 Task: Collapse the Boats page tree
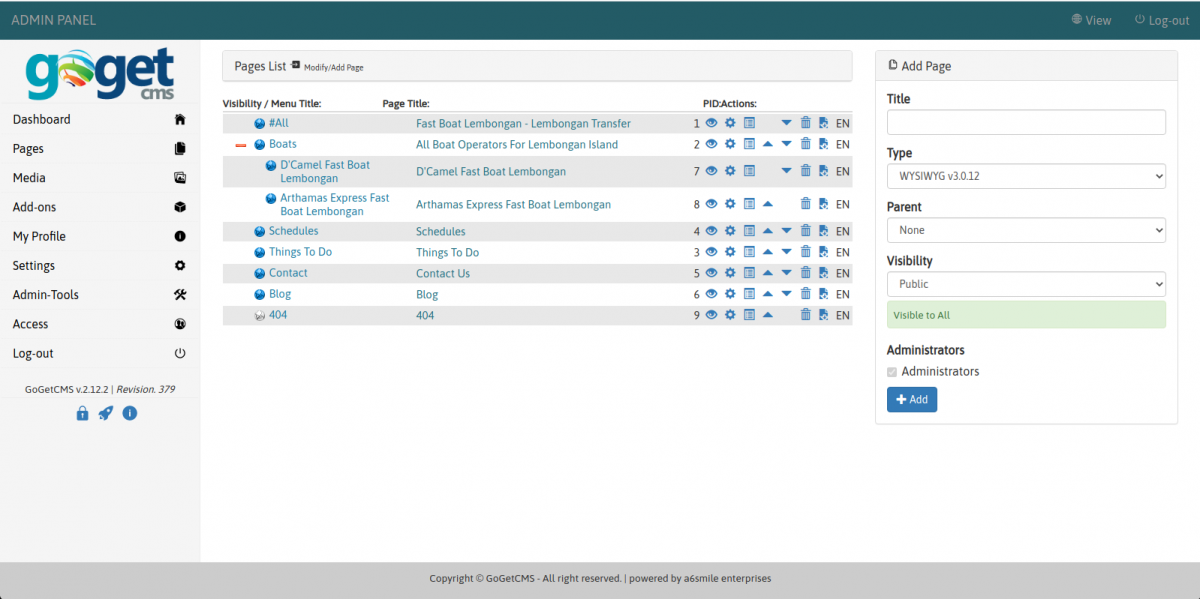tap(240, 145)
